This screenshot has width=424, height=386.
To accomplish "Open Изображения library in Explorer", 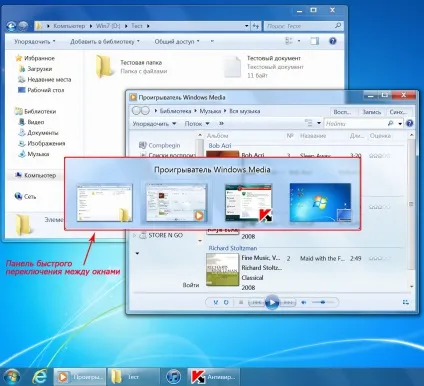I will coord(42,144).
